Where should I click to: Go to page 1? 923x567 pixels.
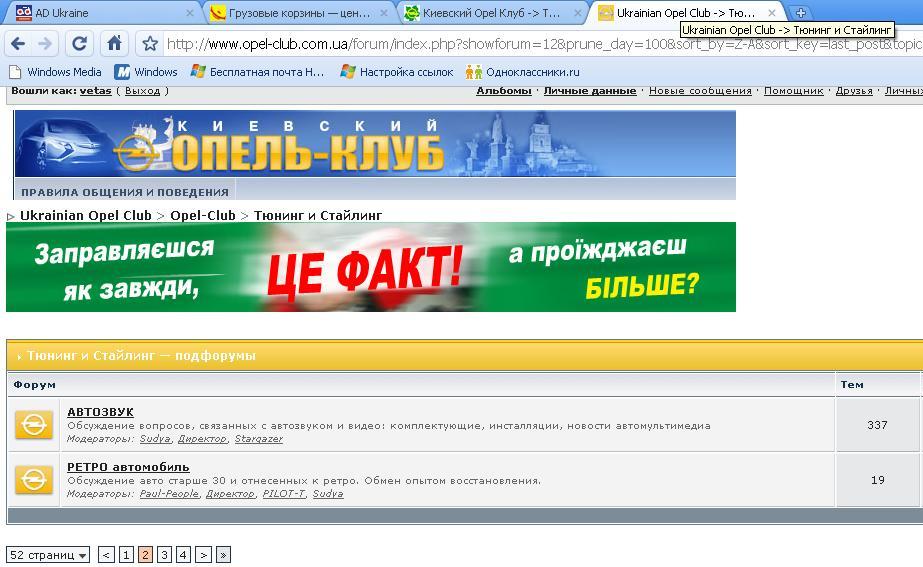point(126,555)
